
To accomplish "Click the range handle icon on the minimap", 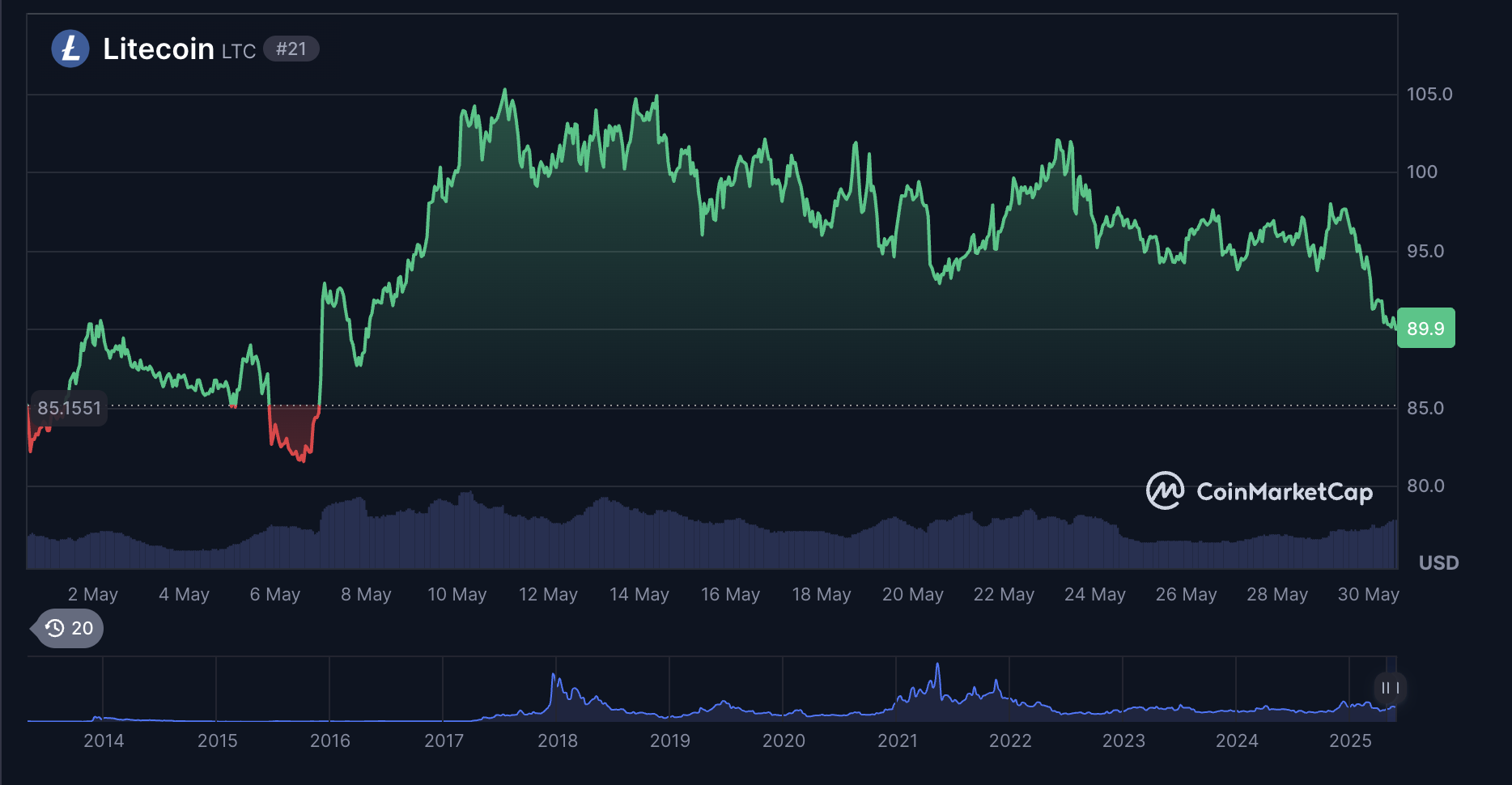I will 1391,687.
